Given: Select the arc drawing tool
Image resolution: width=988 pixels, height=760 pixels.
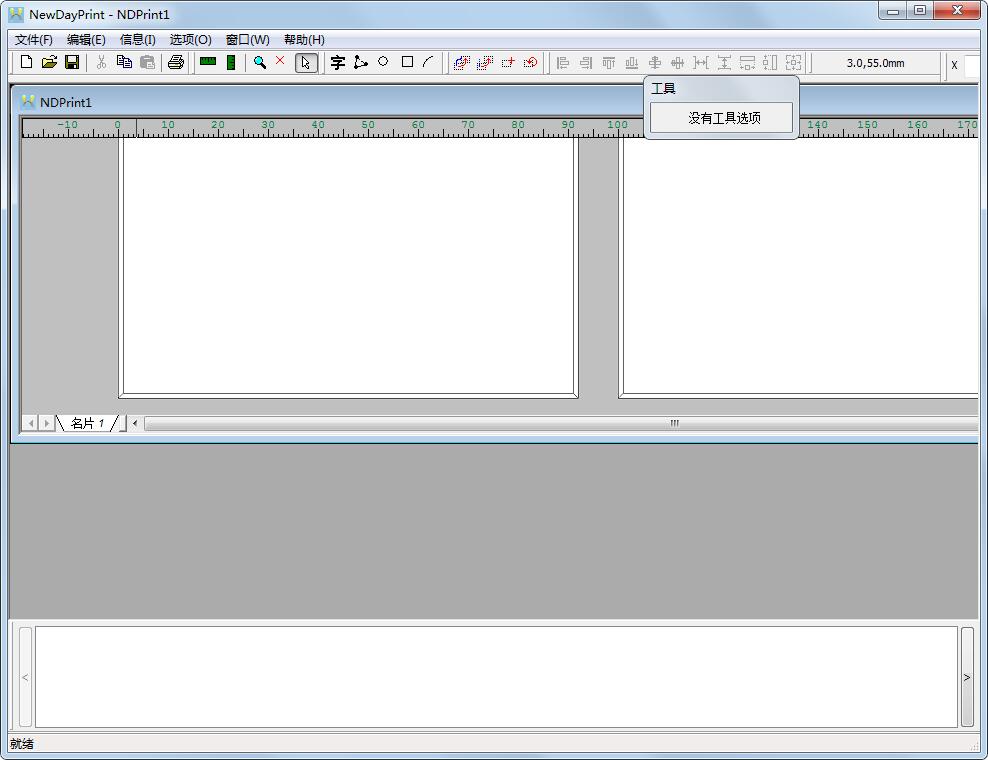Looking at the screenshot, I should click(428, 62).
